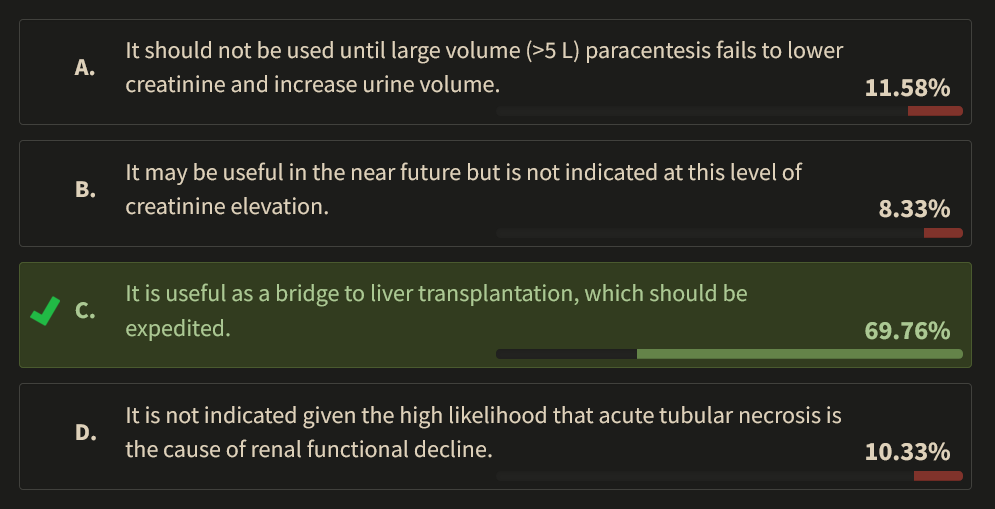Select answer letter A
This screenshot has width=995, height=509.
click(85, 68)
